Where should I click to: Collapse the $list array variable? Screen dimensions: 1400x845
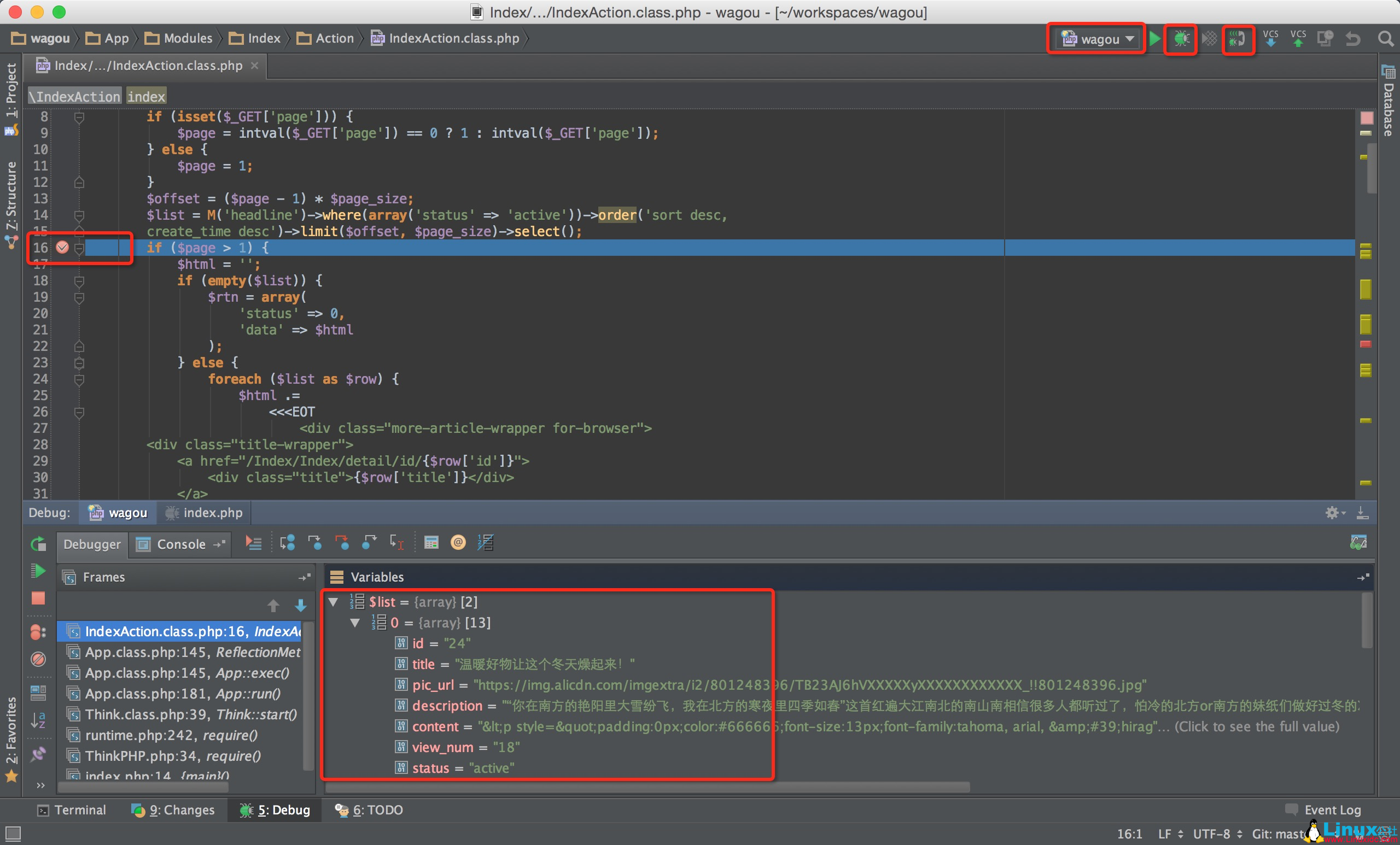pos(334,601)
